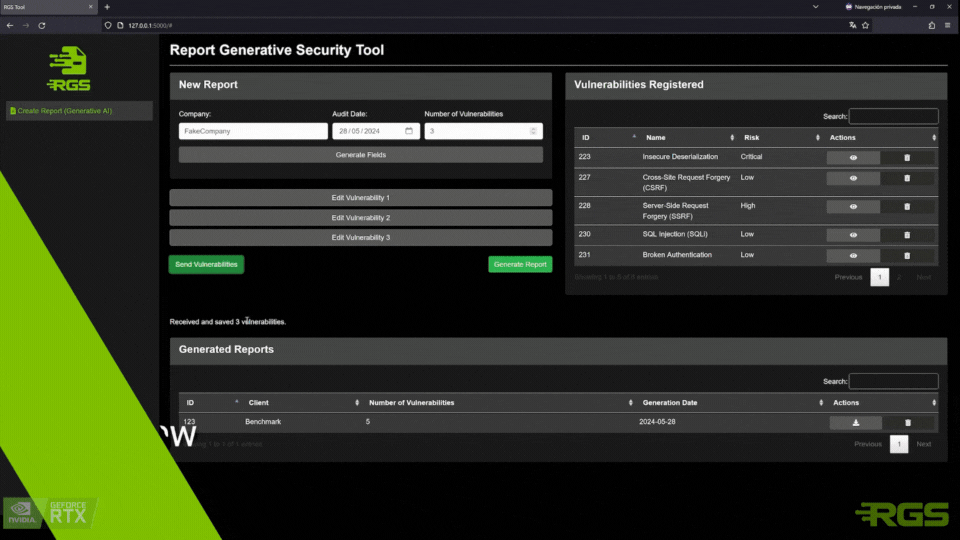Focus the Audit Date field

pyautogui.click(x=376, y=131)
